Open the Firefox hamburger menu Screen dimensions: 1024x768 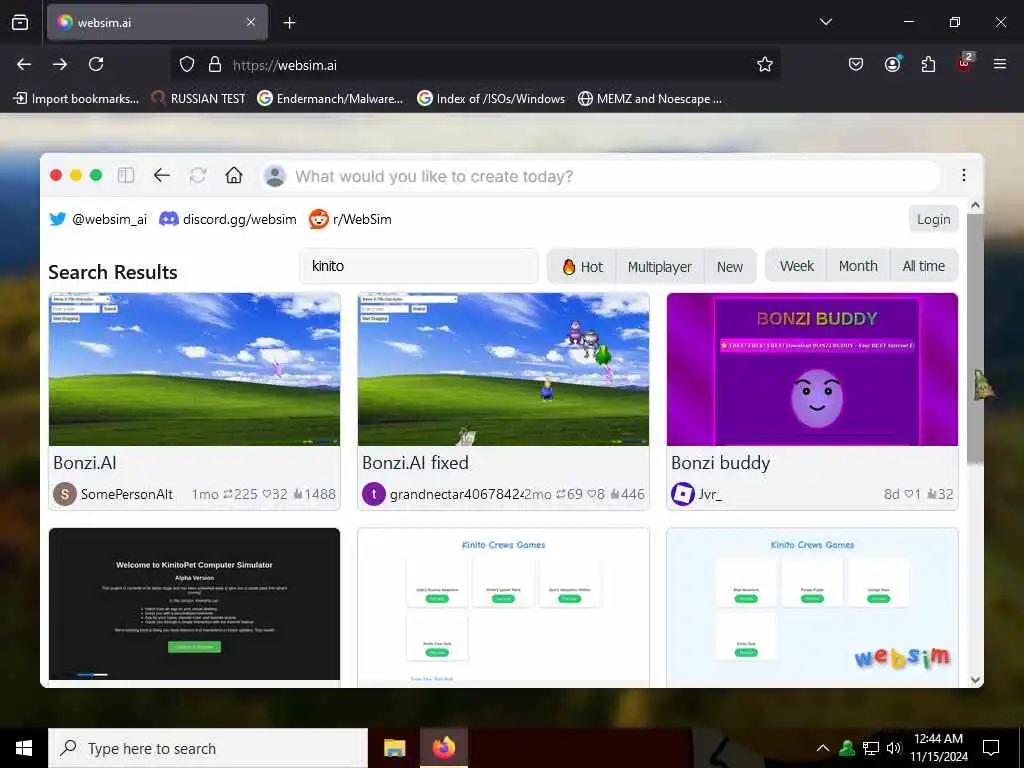pyautogui.click(x=1000, y=64)
